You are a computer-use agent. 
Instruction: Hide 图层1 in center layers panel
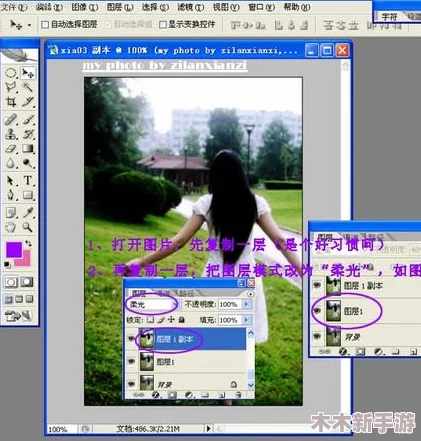132,362
